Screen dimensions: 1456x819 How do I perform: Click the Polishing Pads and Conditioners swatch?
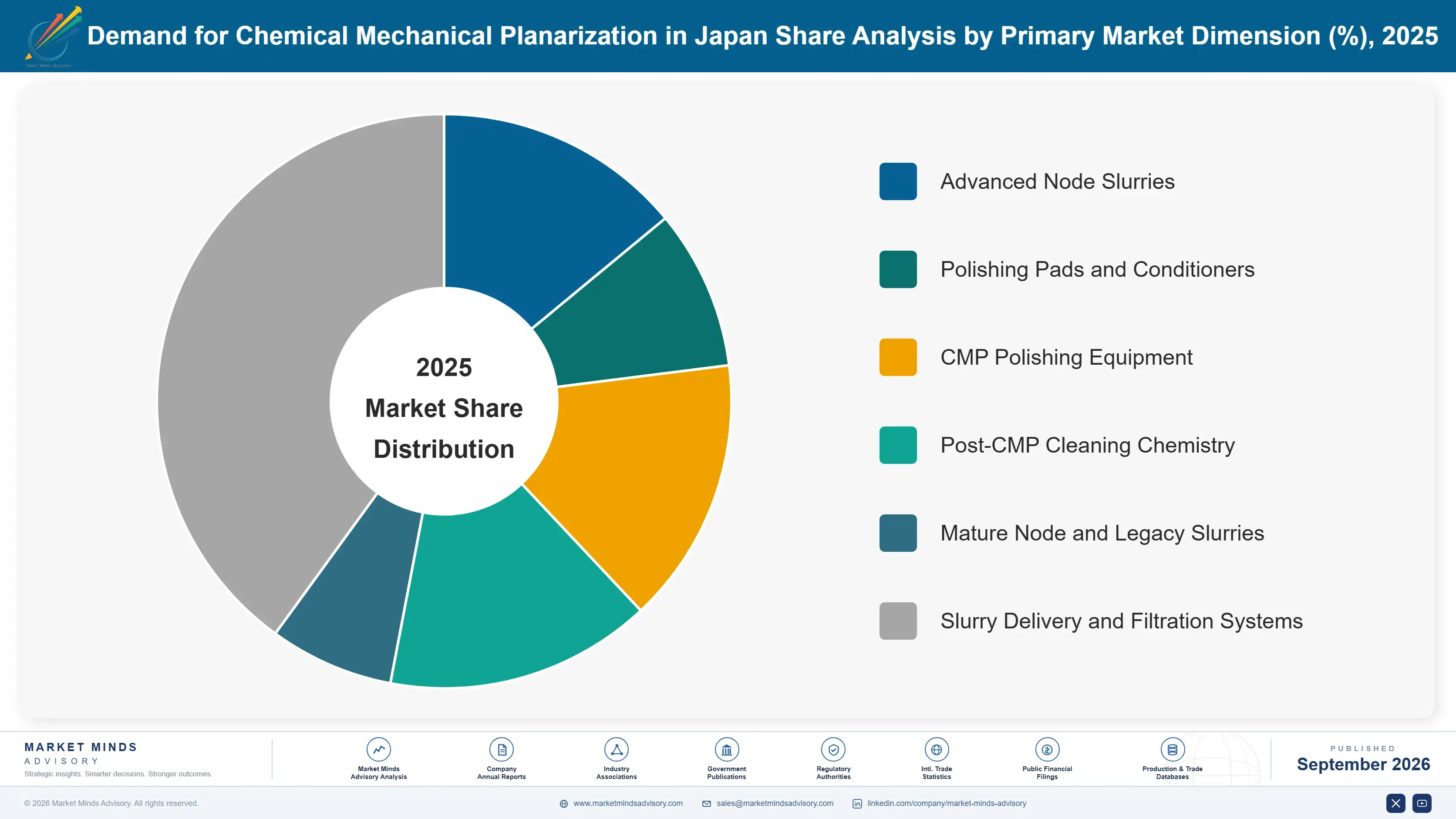[897, 269]
